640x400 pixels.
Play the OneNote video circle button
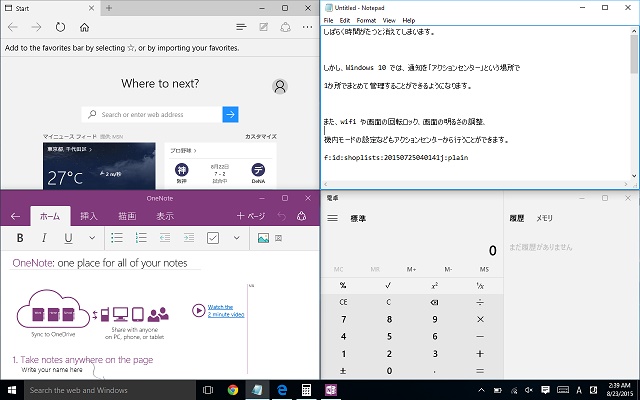(198, 311)
